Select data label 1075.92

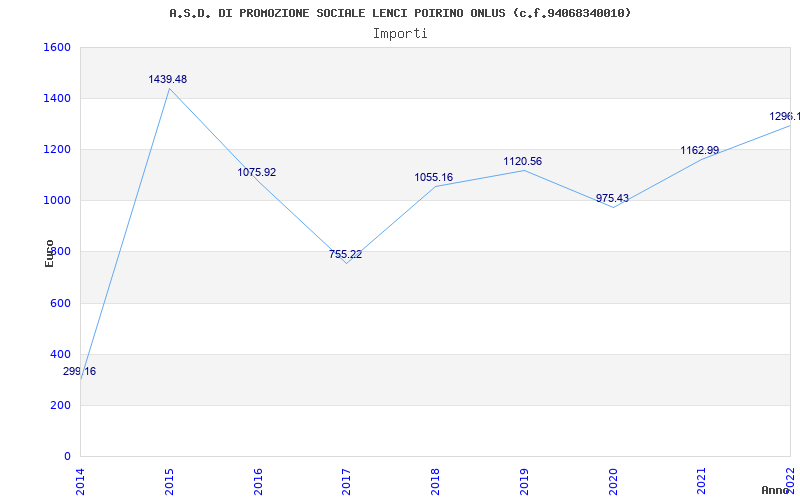[x=257, y=172]
